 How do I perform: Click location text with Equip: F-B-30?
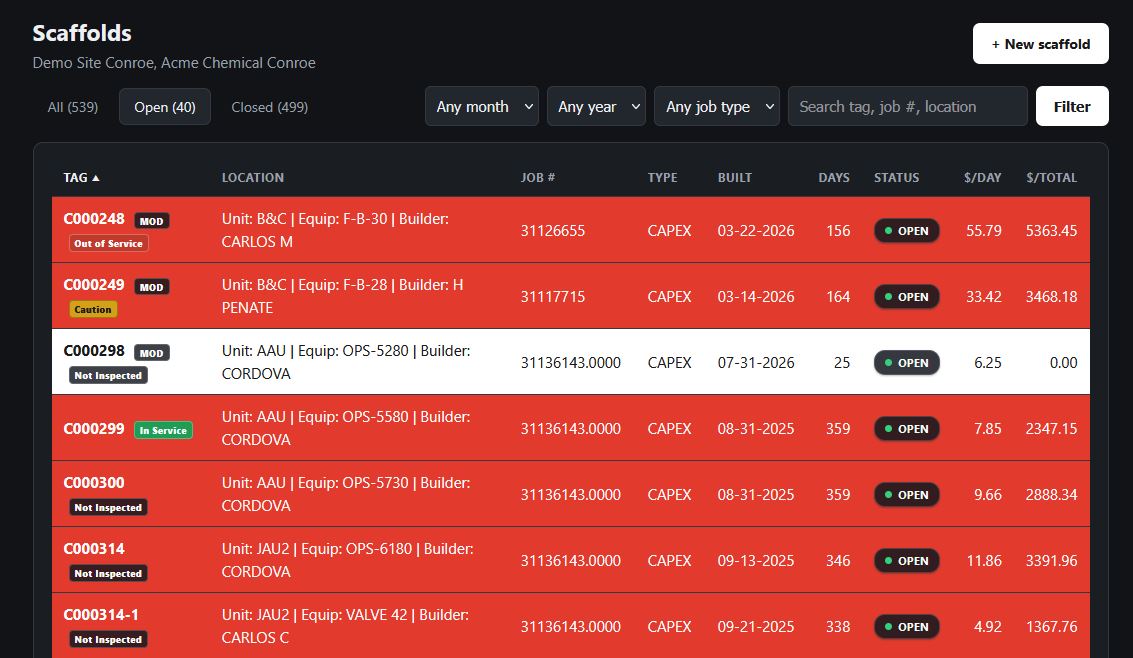click(335, 230)
